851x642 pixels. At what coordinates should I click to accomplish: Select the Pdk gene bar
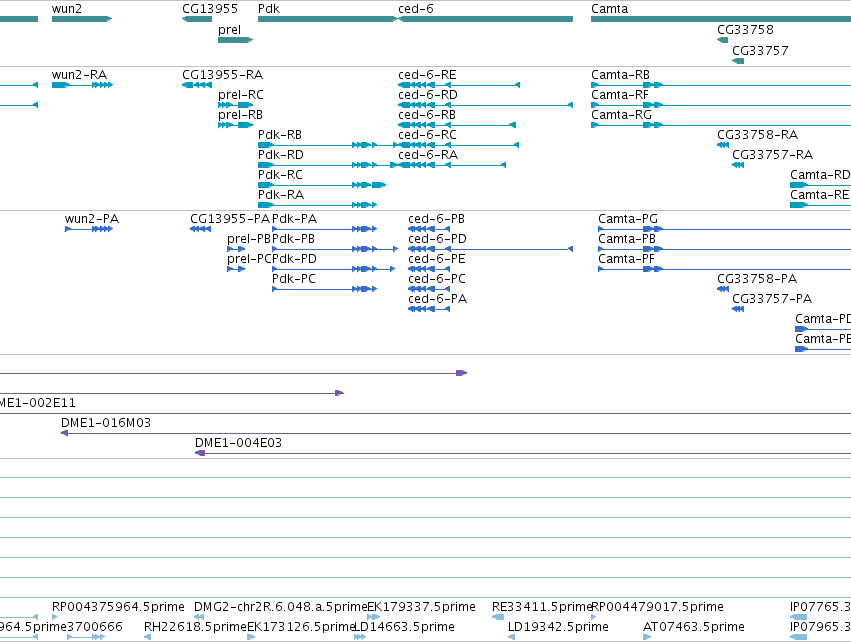click(328, 19)
